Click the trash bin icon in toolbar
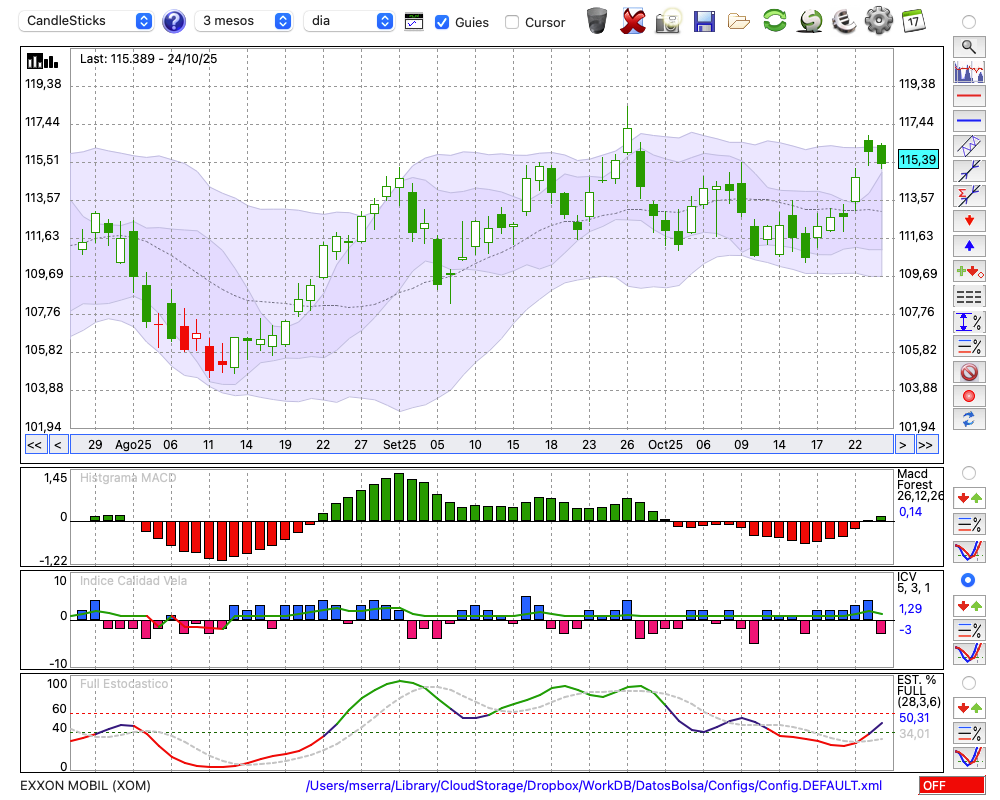Viewport: 1000px width, 800px height. tap(597, 21)
